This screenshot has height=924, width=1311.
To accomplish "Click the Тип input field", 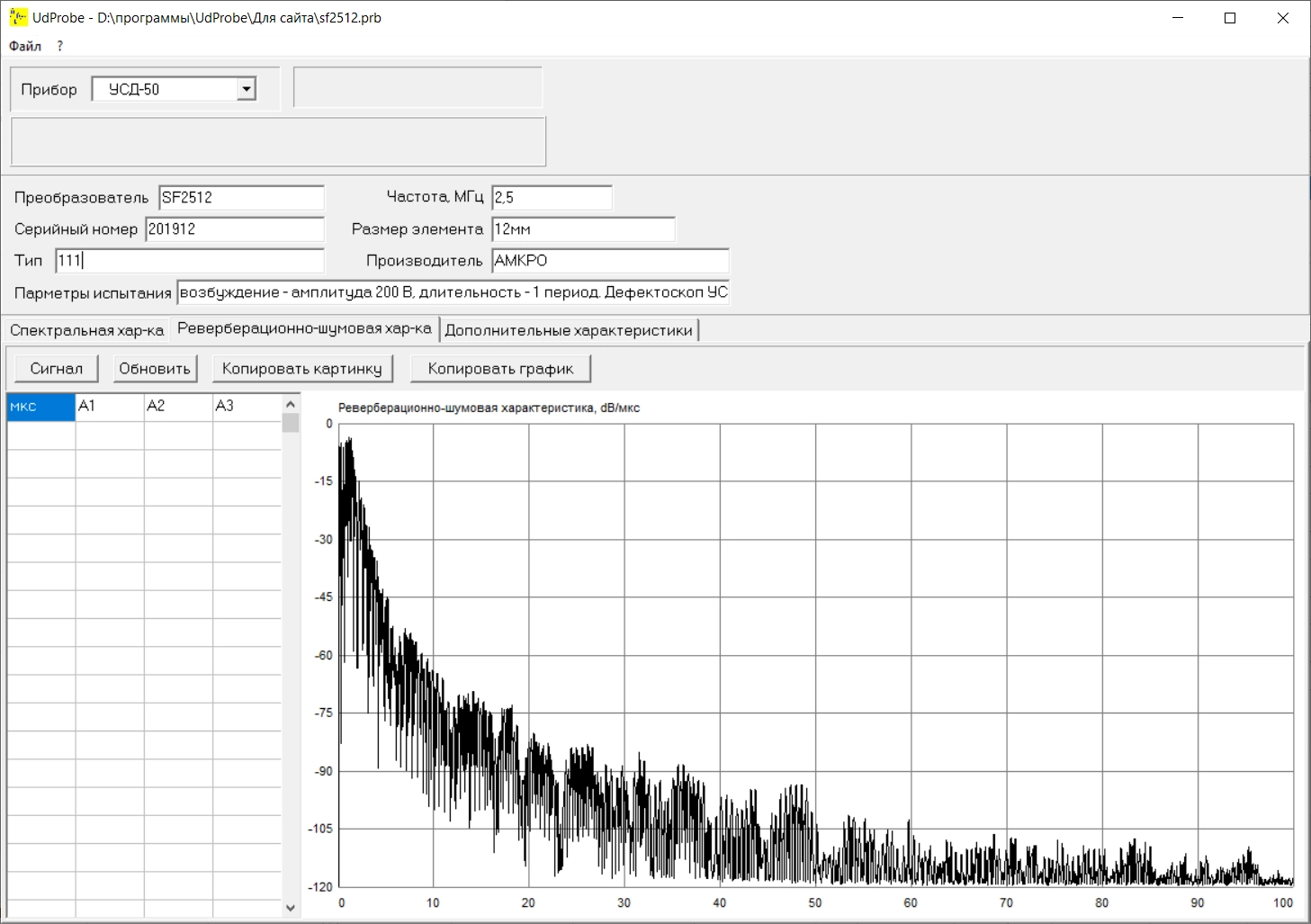I will point(189,261).
